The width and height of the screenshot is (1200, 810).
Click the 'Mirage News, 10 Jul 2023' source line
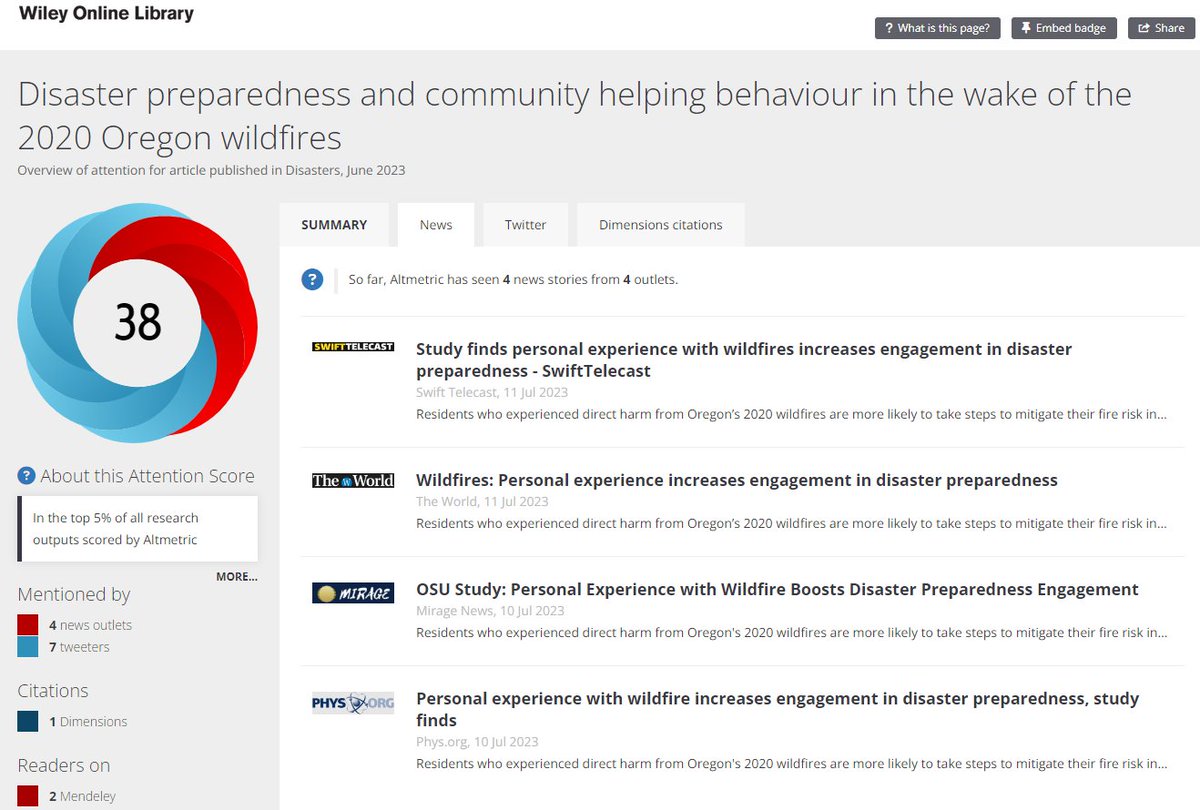tap(490, 610)
